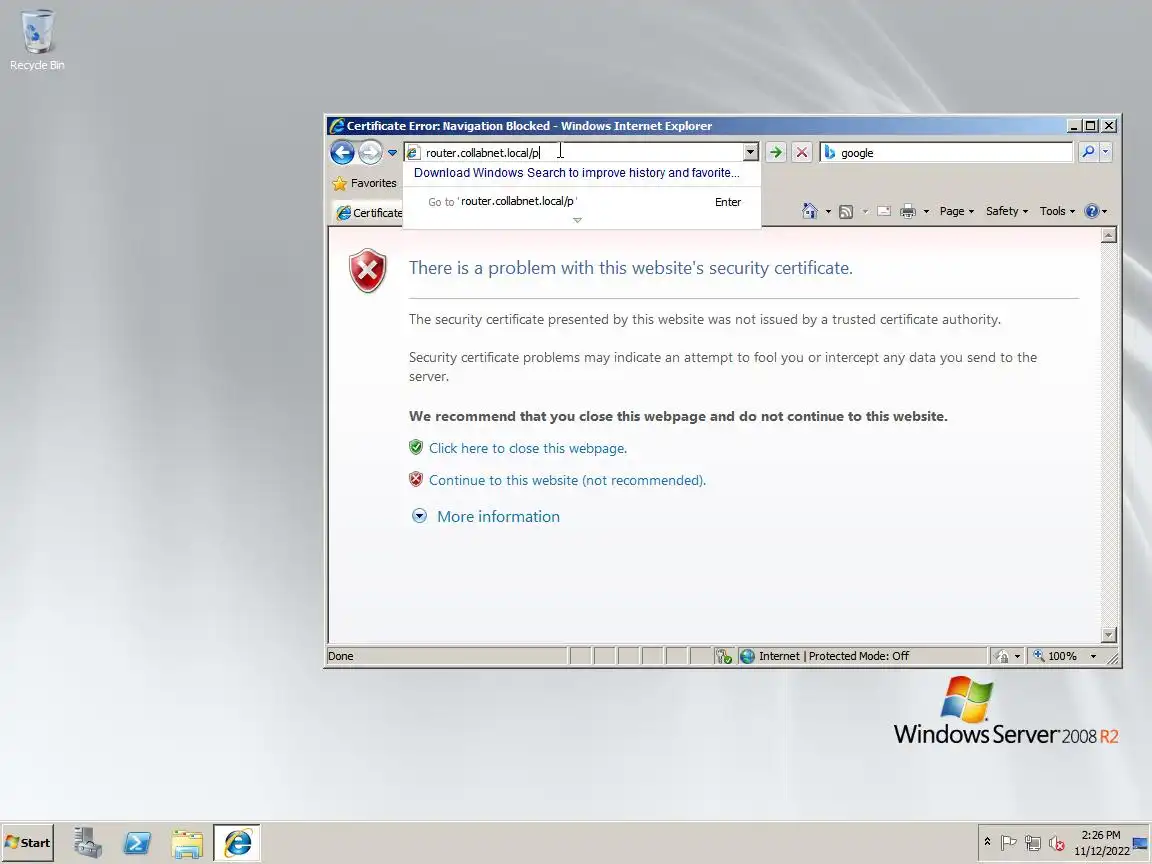This screenshot has width=1152, height=864.
Task: Click the red shield error icon on page
Action: click(x=367, y=270)
